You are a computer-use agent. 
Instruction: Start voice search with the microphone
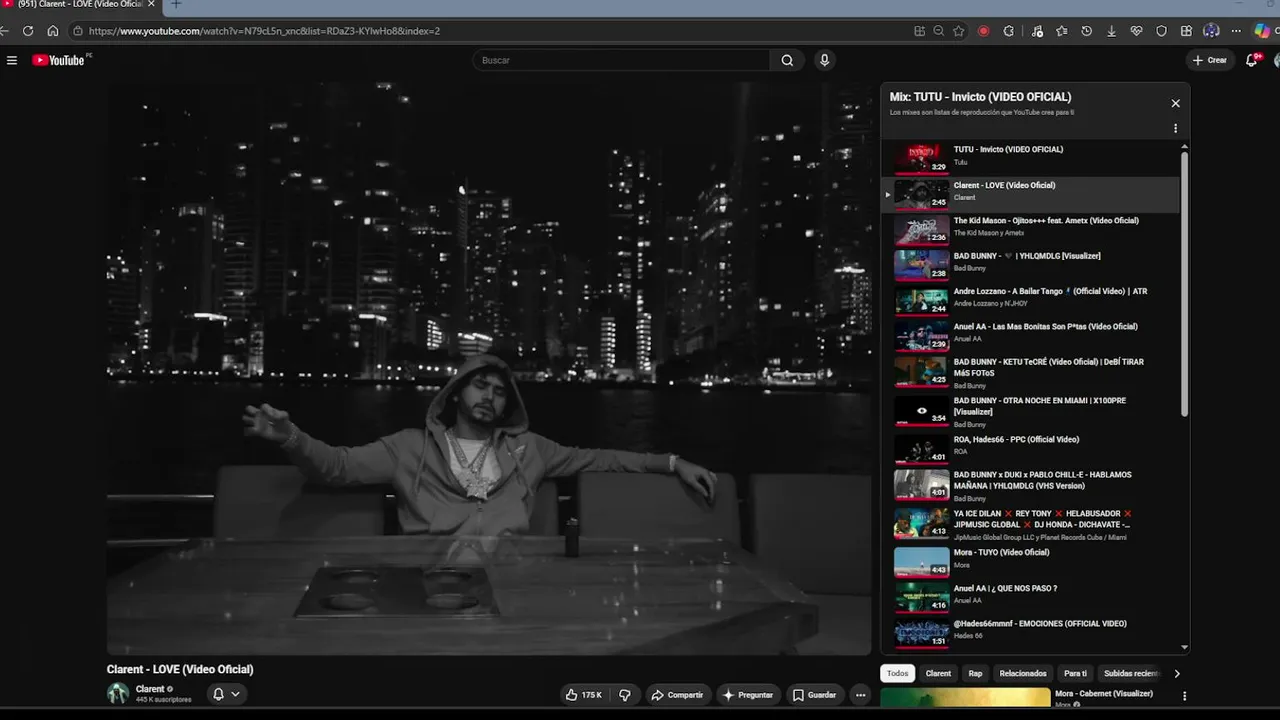point(824,60)
